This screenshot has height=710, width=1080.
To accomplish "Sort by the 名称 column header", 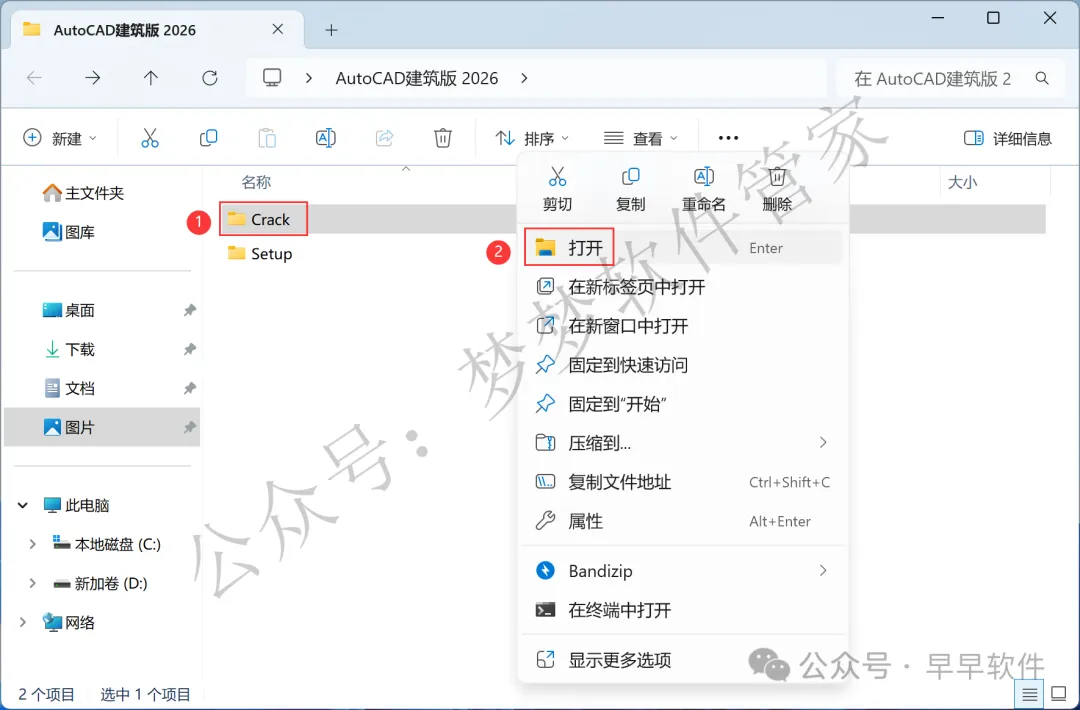I will (x=256, y=182).
